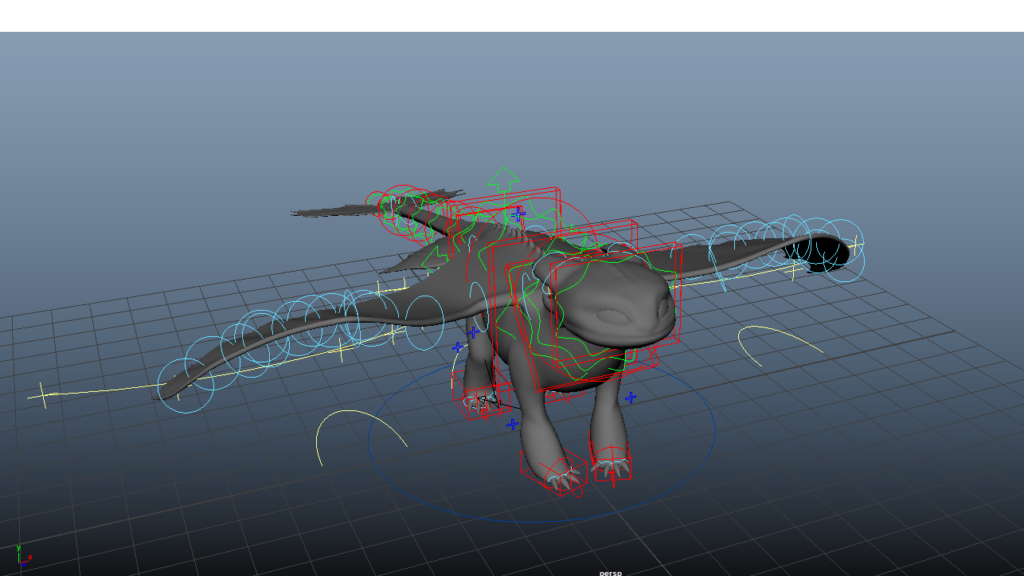The height and width of the screenshot is (576, 1024).
Task: Select the yellow cross at far left curve end
Action: [x=43, y=395]
